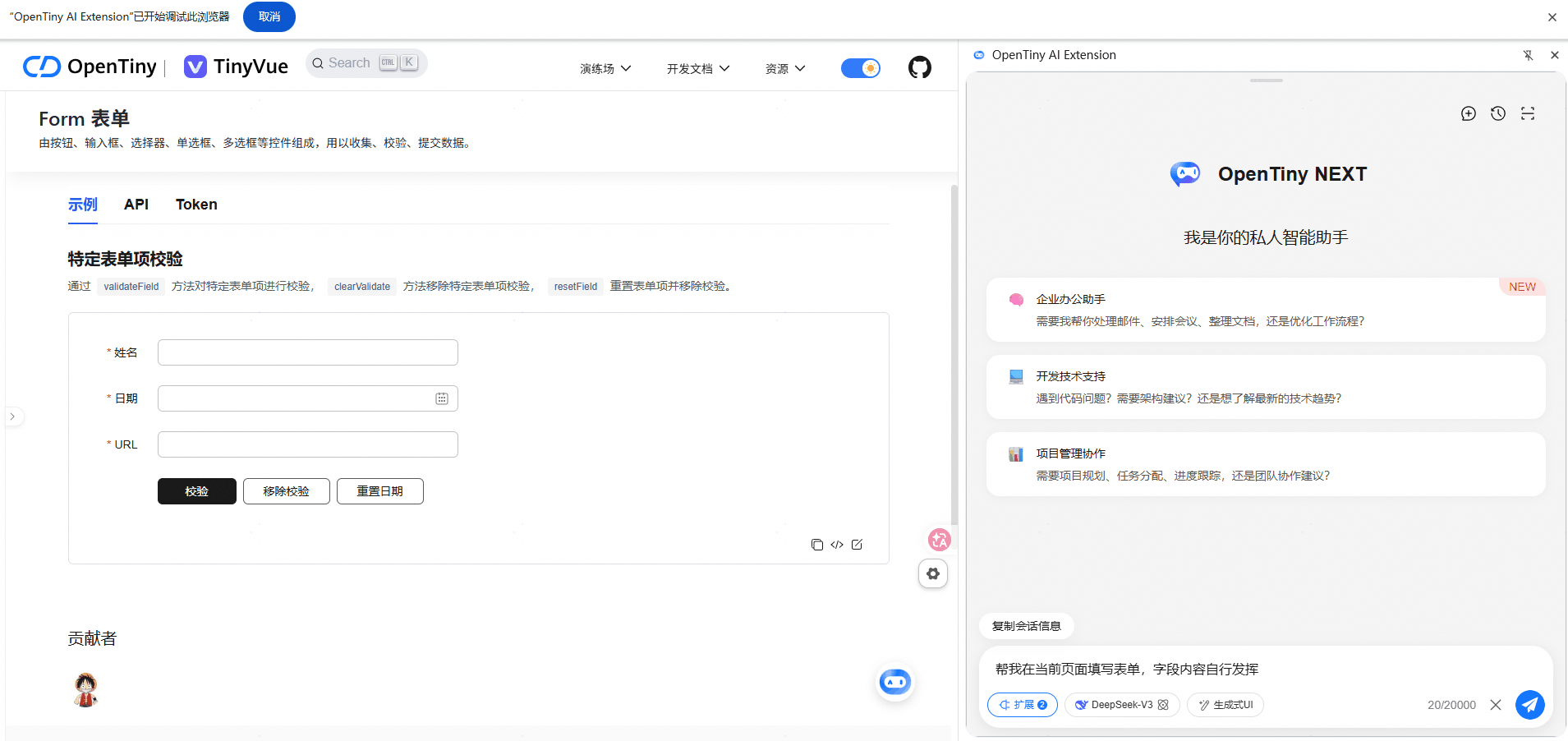Screen dimensions: 1568x741
Task: Expand the collapsed left sidebar arrow
Action: (x=12, y=417)
